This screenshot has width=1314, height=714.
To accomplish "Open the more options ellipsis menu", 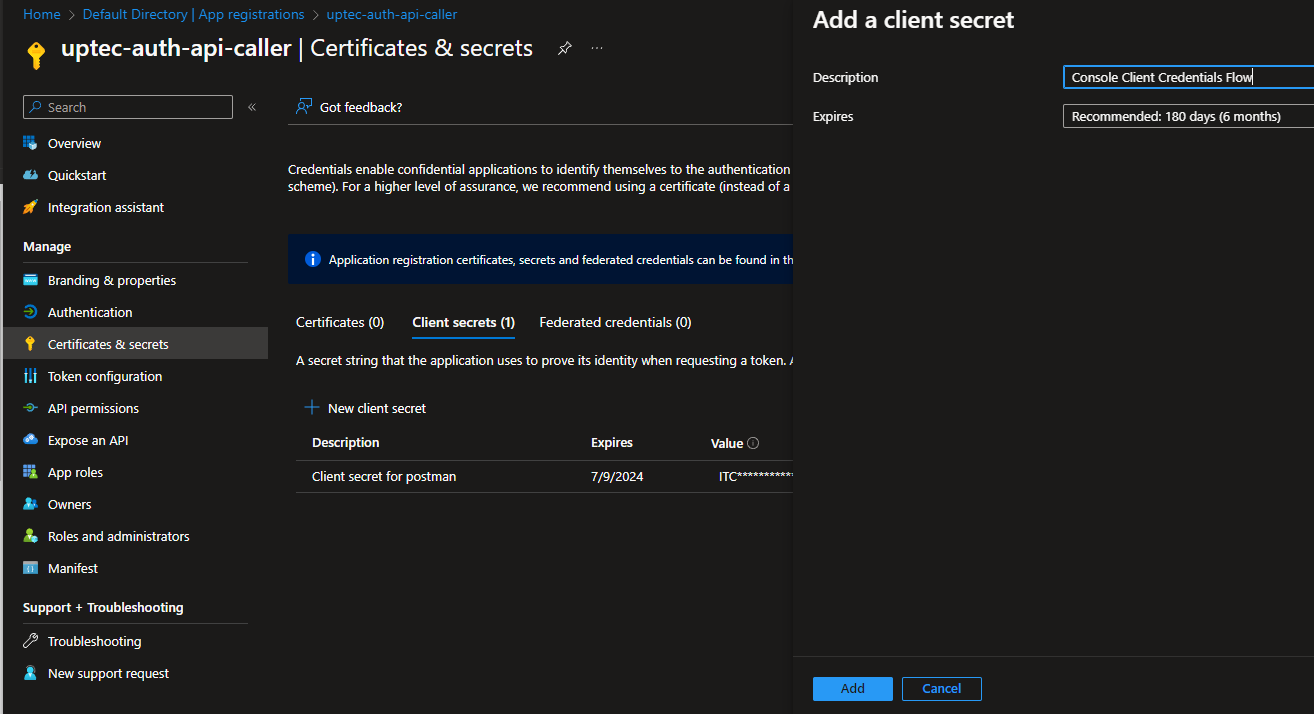I will point(597,48).
